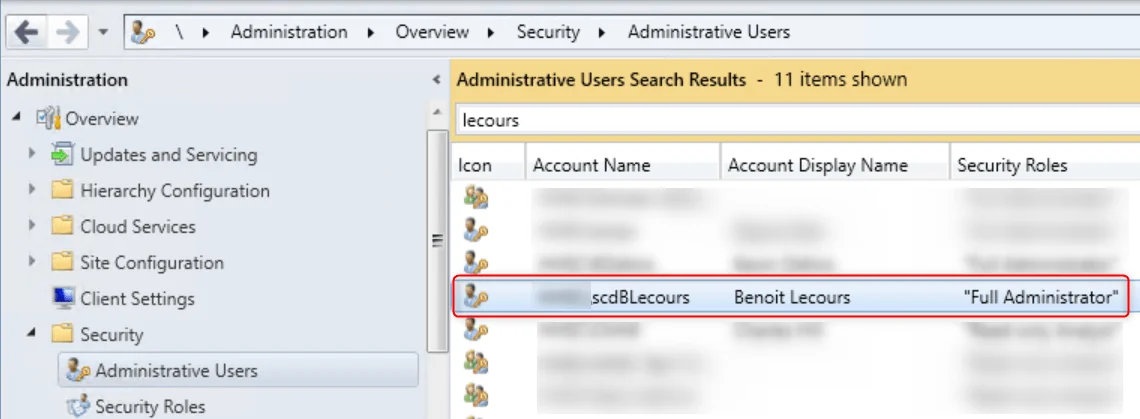Click the navigation tree scrollbar thumb

pyautogui.click(x=437, y=241)
